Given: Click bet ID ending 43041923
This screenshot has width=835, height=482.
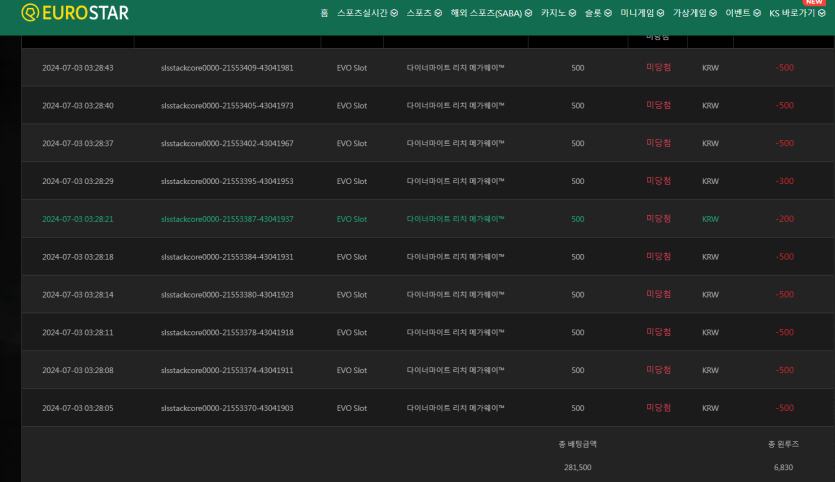Looking at the screenshot, I should coord(227,295).
